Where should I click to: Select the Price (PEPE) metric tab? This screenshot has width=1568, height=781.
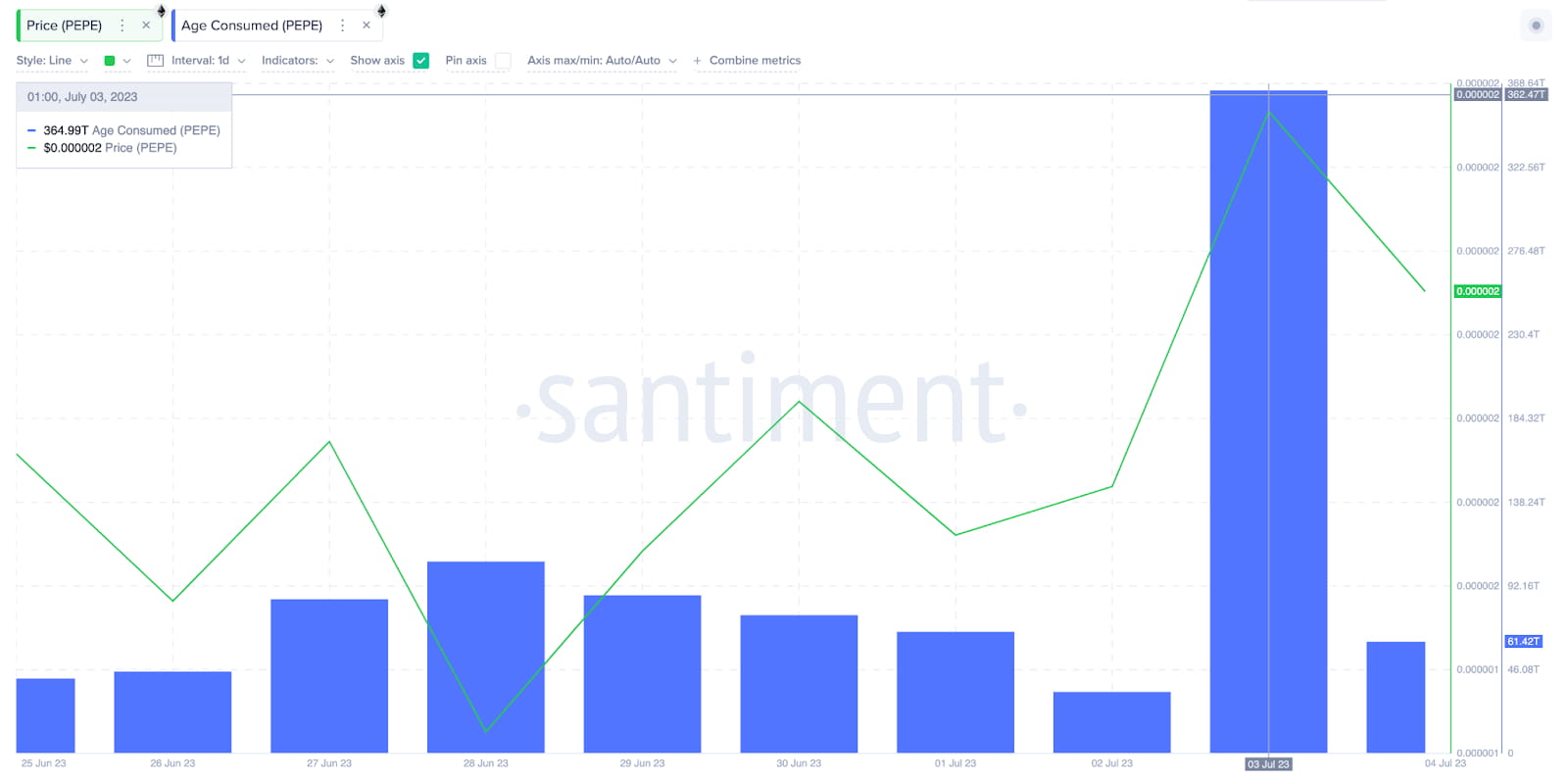click(65, 25)
